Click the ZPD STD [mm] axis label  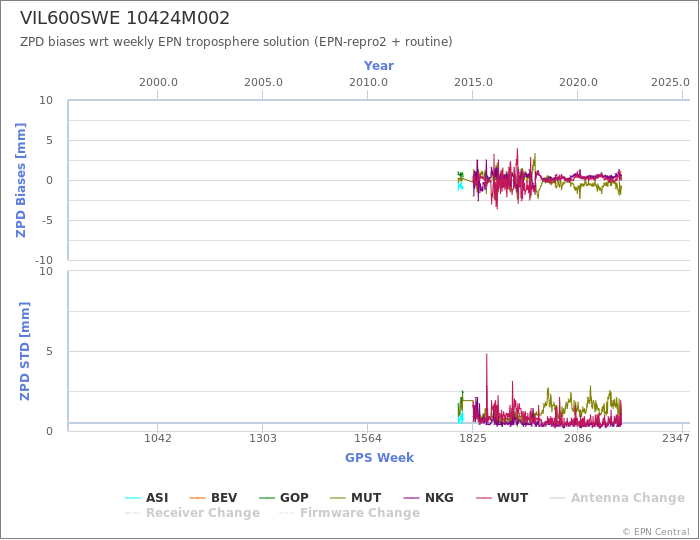[x=25, y=351]
